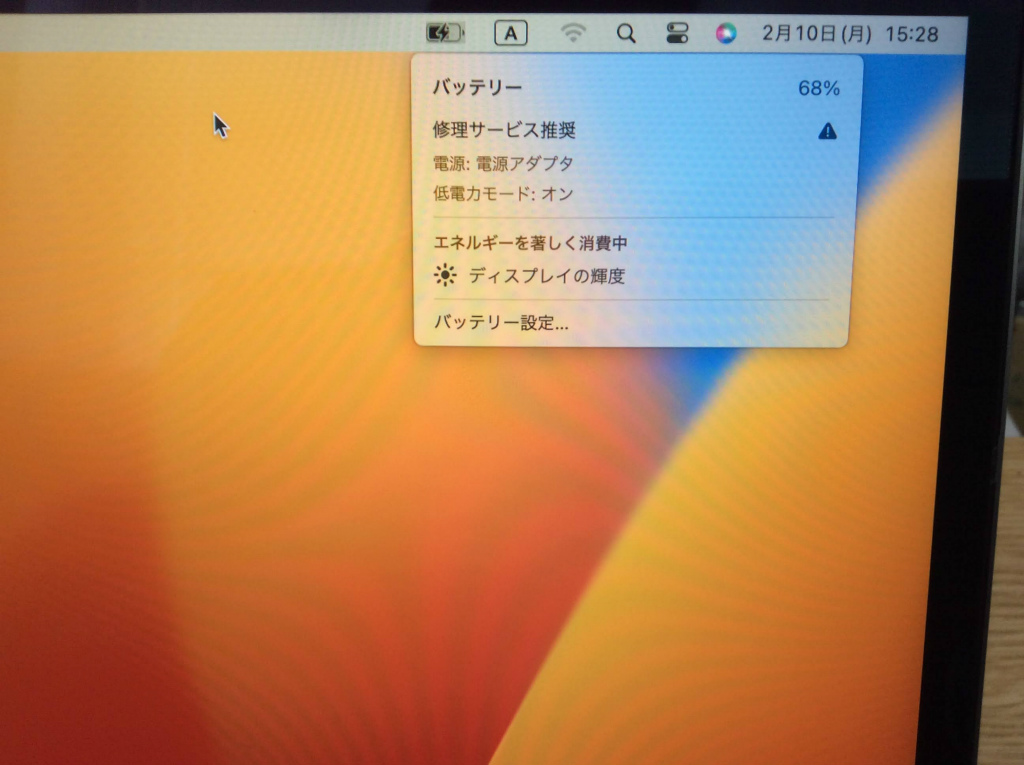Click the 68% battery percentage text
Screen dimensions: 1024x765
click(x=819, y=88)
